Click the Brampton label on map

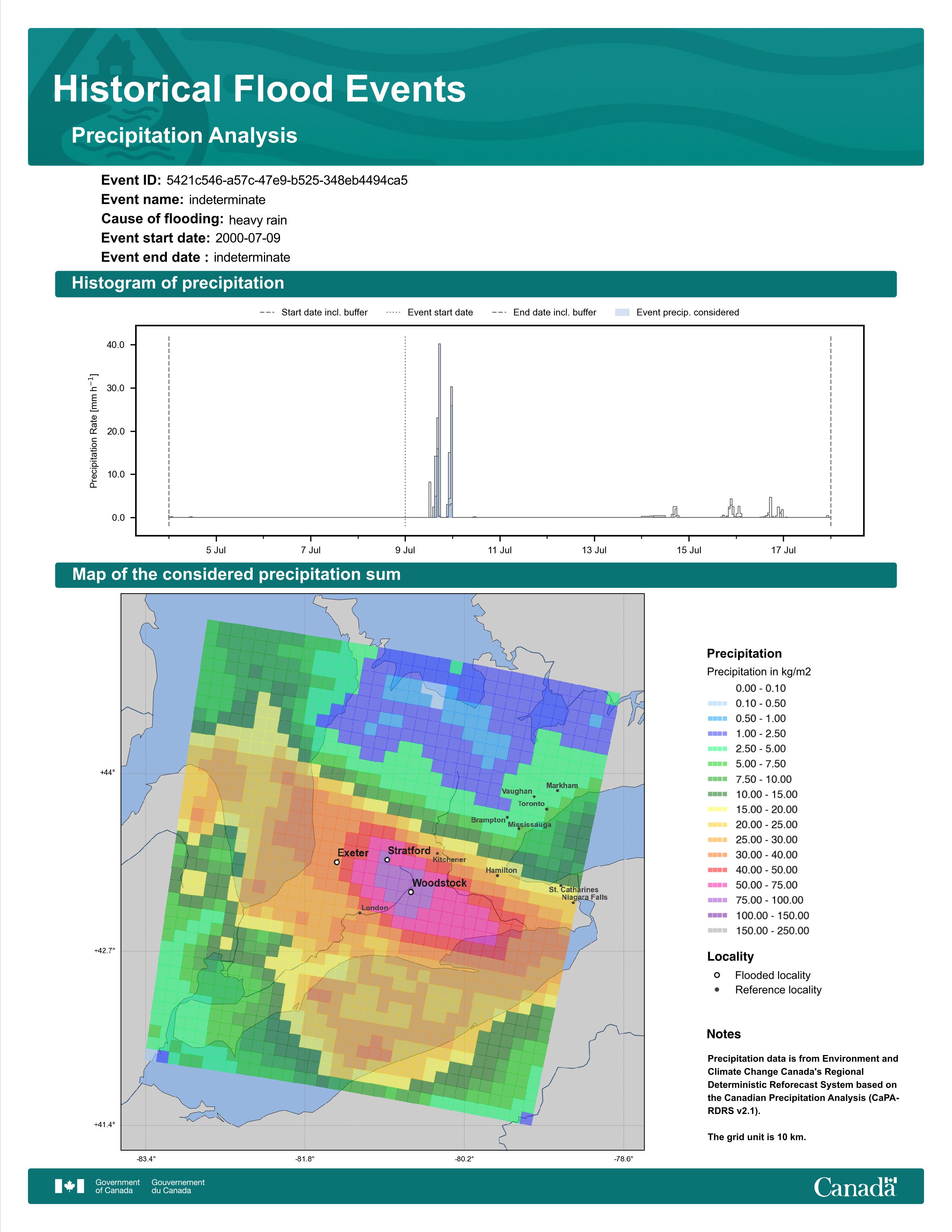coord(488,819)
